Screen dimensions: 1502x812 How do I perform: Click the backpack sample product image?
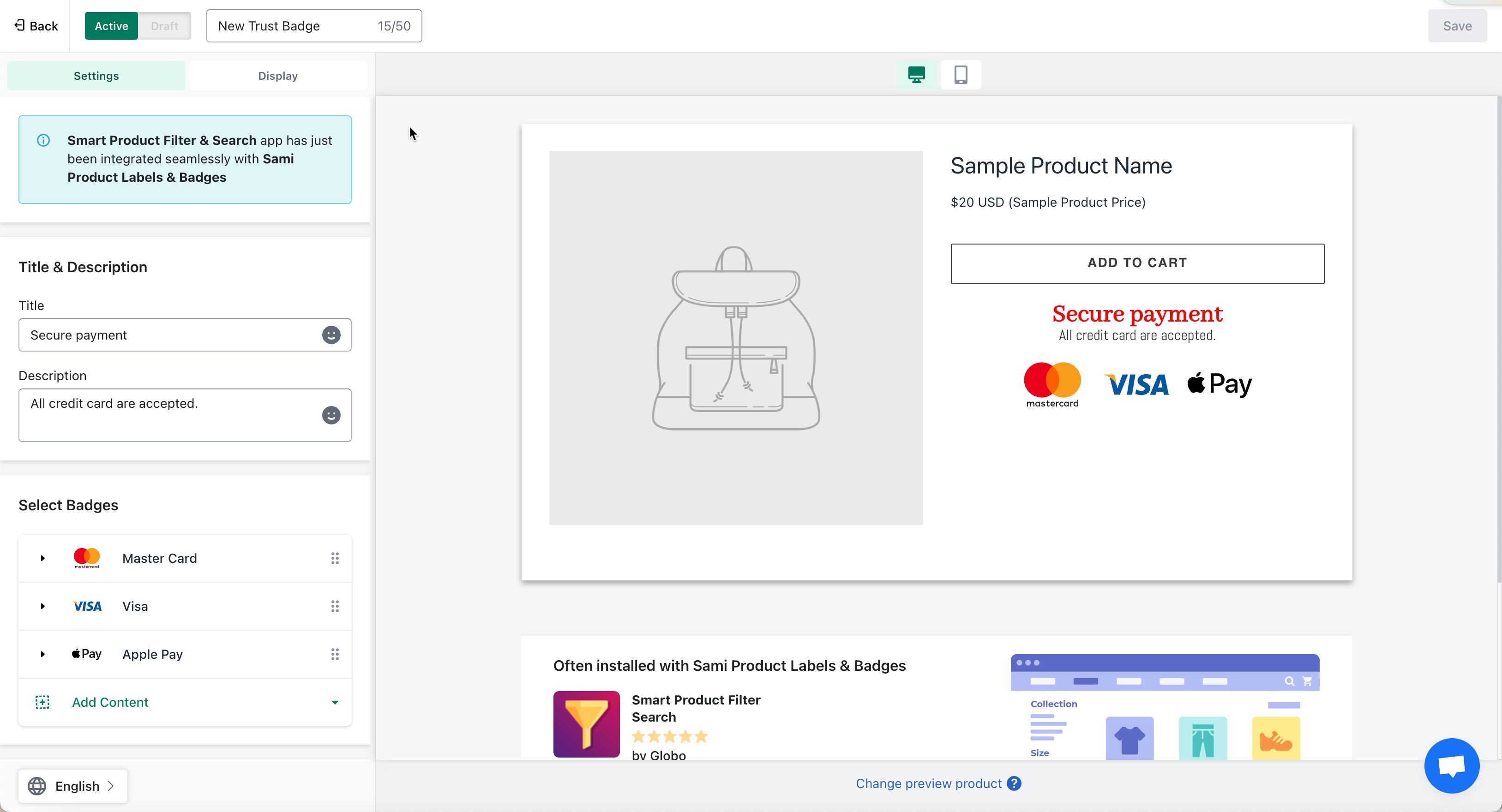(736, 338)
